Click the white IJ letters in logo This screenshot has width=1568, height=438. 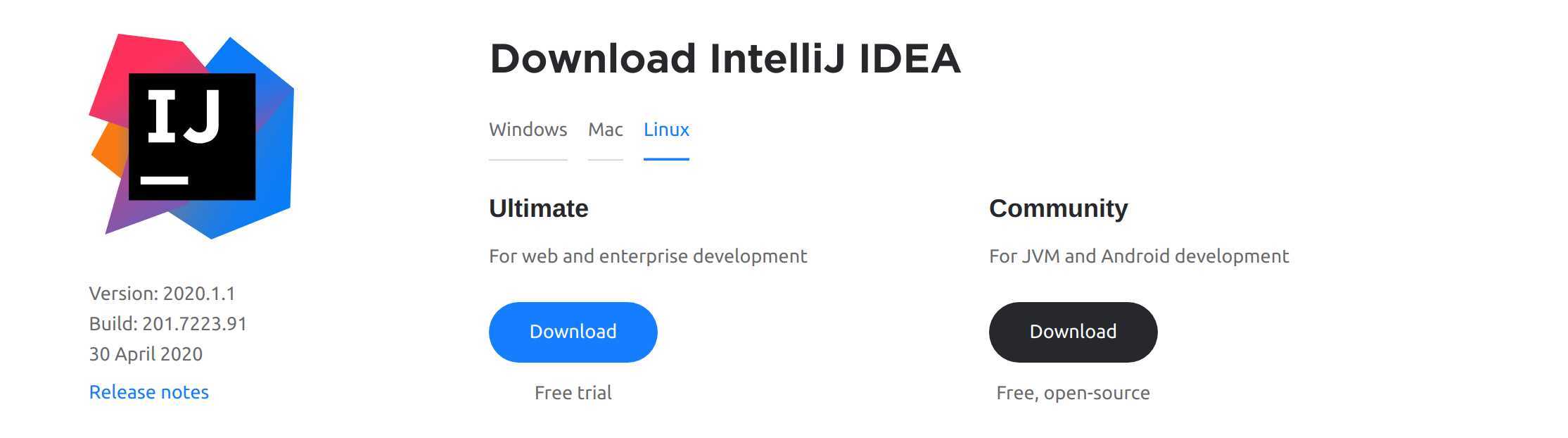pos(183,117)
